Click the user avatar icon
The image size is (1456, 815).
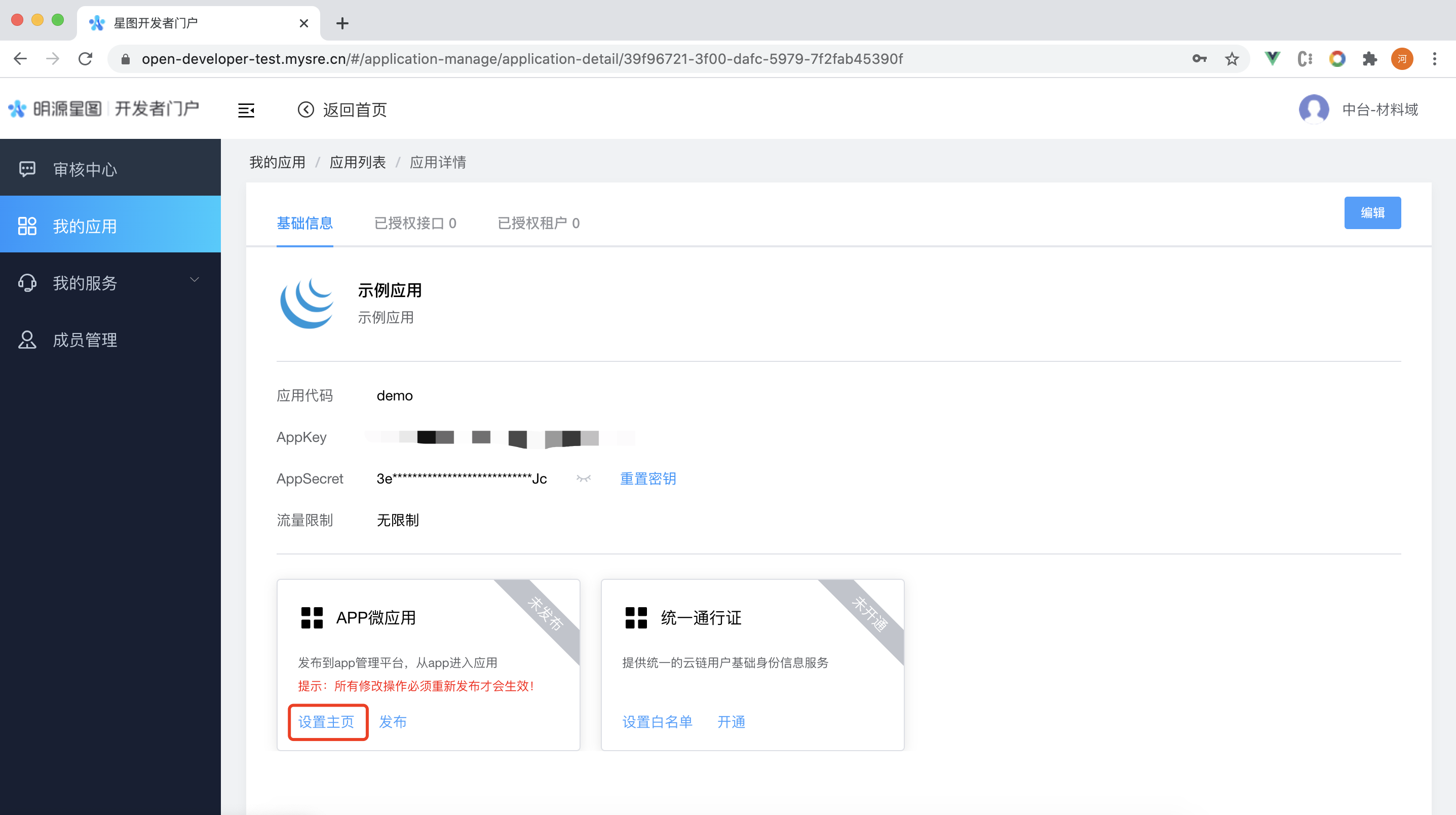(1313, 109)
